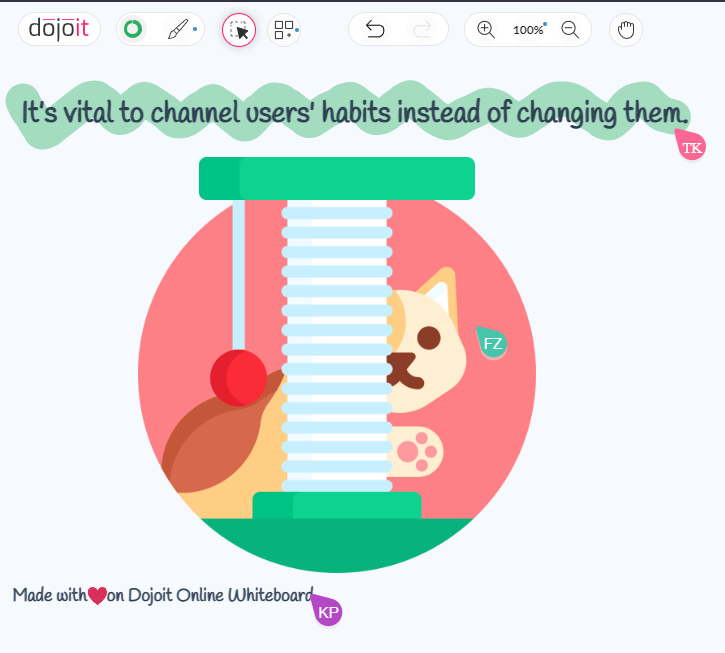Click the cat scratching post illustration
The image size is (725, 653).
click(337, 364)
